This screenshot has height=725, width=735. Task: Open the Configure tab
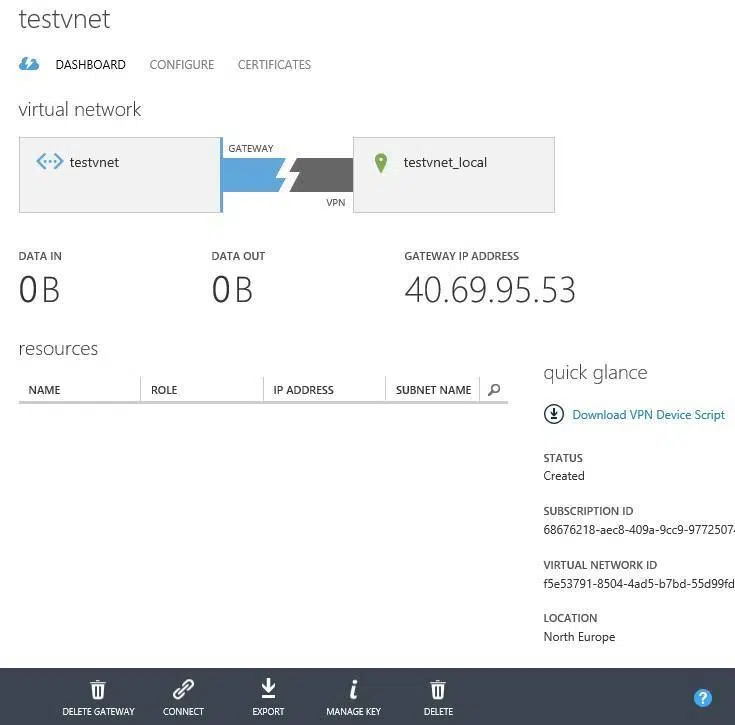coord(181,65)
